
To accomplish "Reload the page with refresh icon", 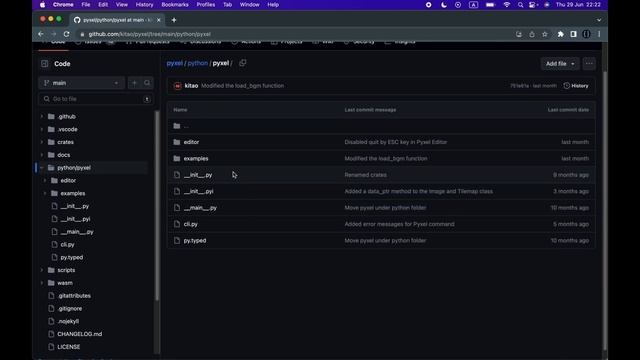I will point(67,34).
